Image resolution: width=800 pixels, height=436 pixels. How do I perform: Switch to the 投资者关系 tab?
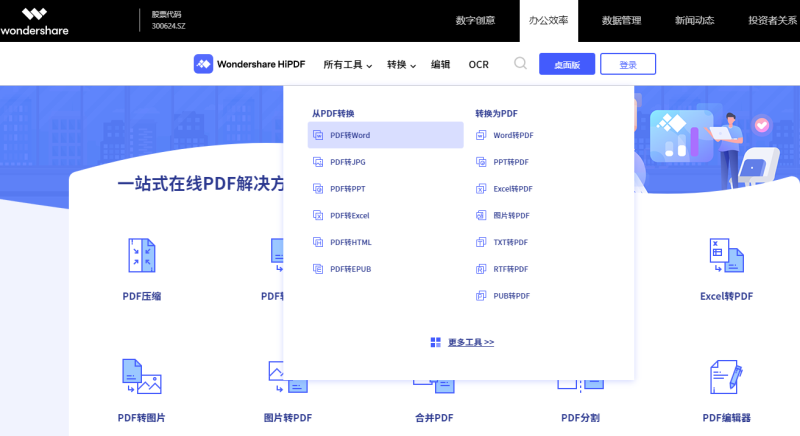point(772,21)
